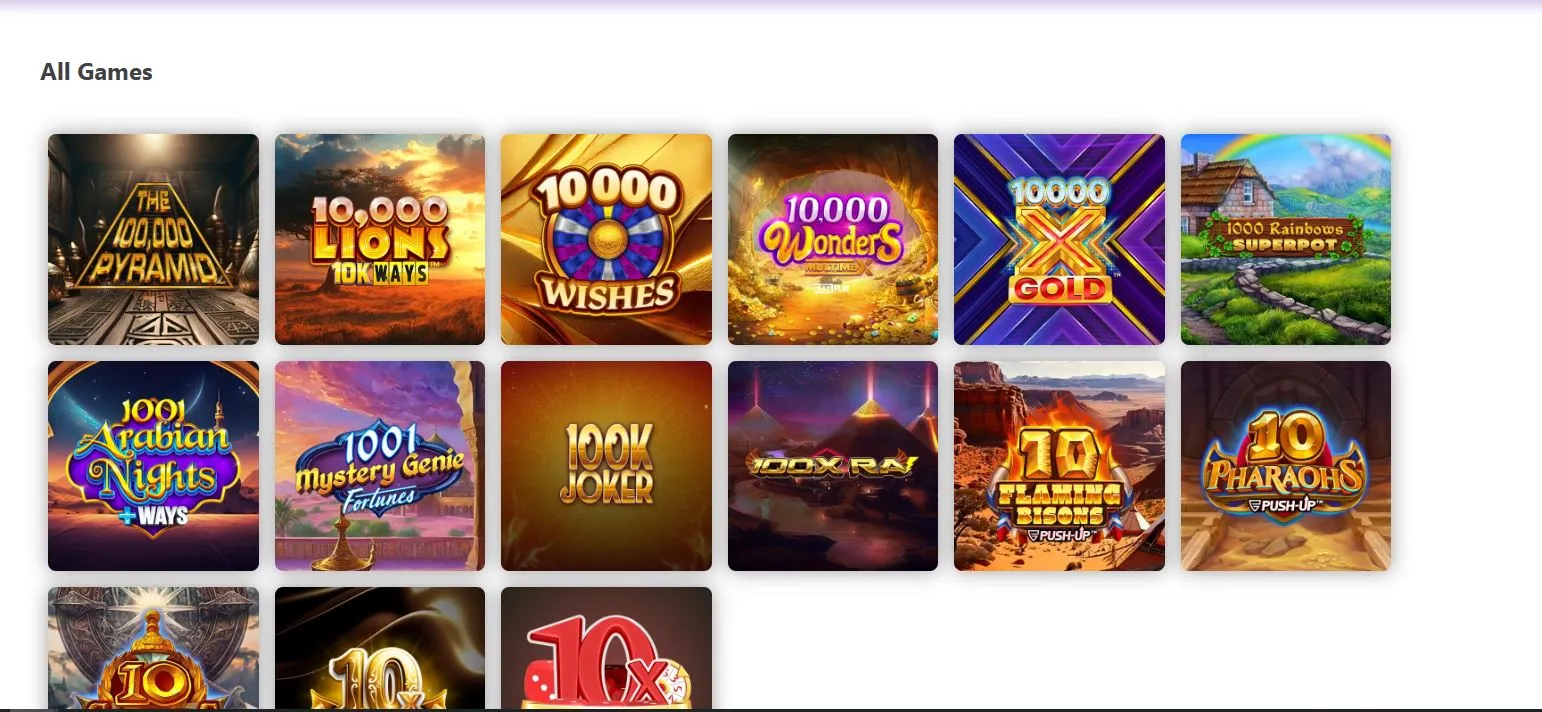
Task: Choose the red 10x dice game tile
Action: [x=606, y=648]
